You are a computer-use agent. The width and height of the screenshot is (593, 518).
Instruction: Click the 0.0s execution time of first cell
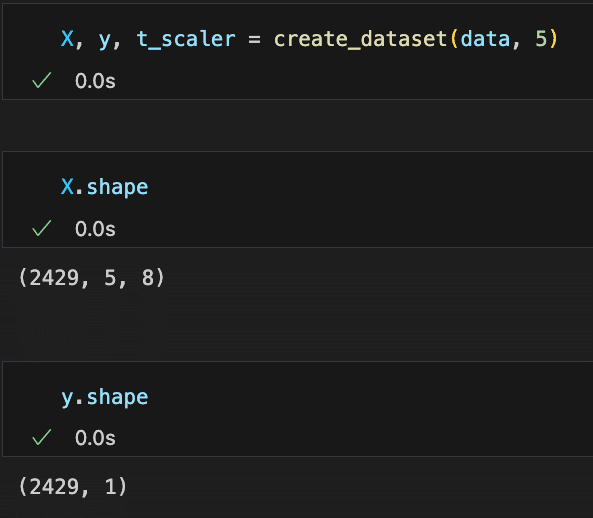(x=95, y=81)
